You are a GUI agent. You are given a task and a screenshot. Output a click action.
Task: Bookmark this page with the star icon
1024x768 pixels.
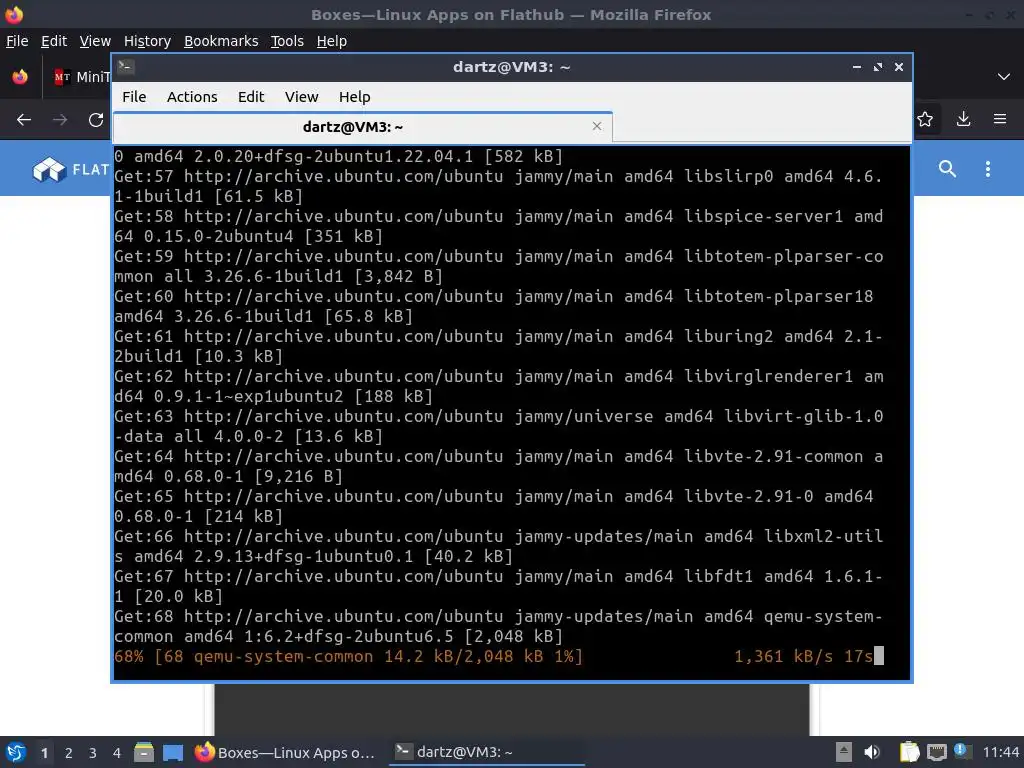point(925,120)
